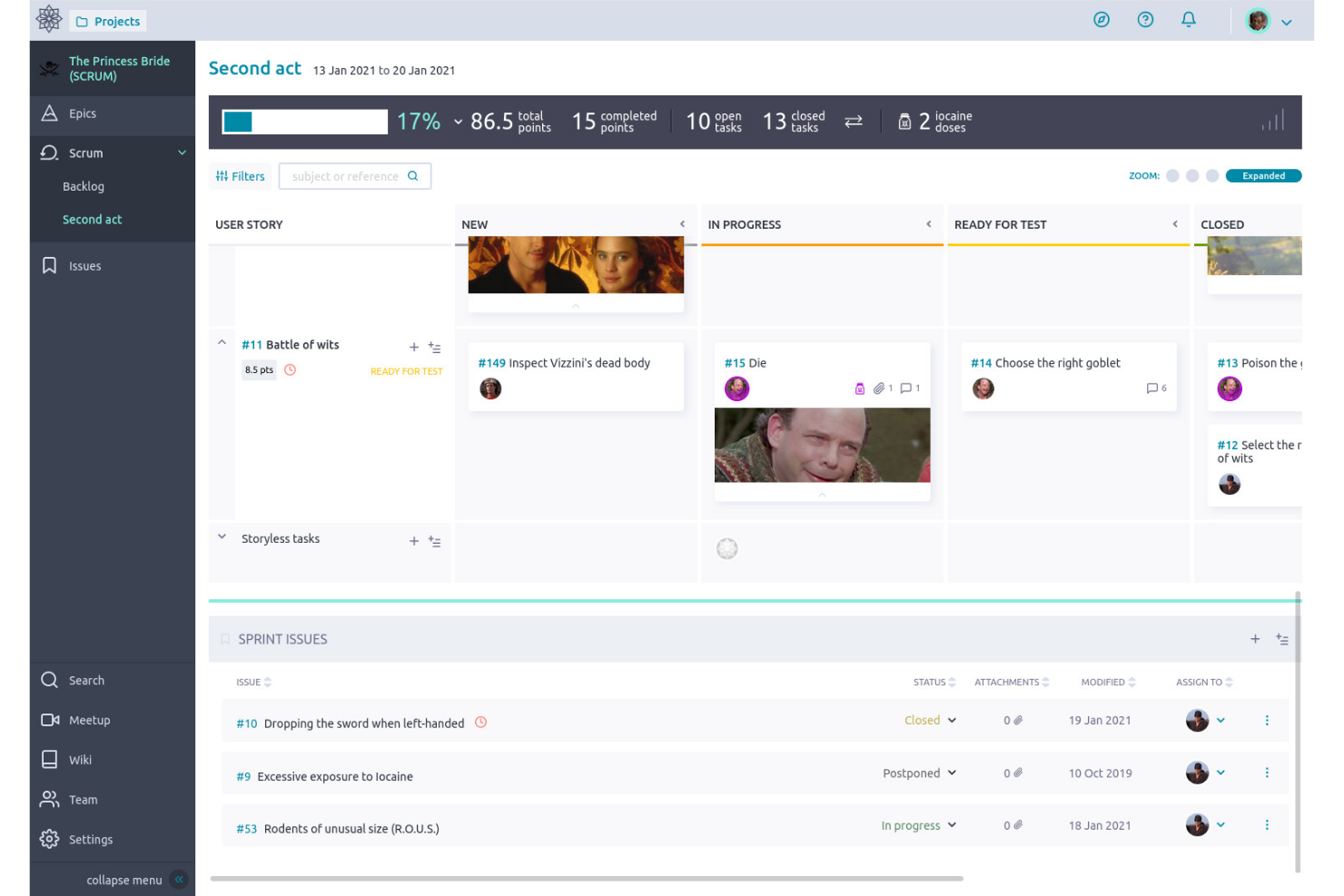Click the user avatar in the top bar
1344x896 pixels.
pyautogui.click(x=1258, y=20)
